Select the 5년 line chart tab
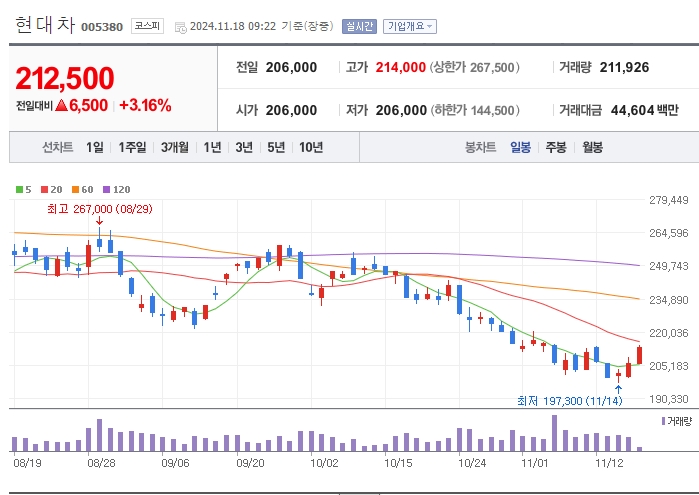The width and height of the screenshot is (699, 495). coord(276,147)
